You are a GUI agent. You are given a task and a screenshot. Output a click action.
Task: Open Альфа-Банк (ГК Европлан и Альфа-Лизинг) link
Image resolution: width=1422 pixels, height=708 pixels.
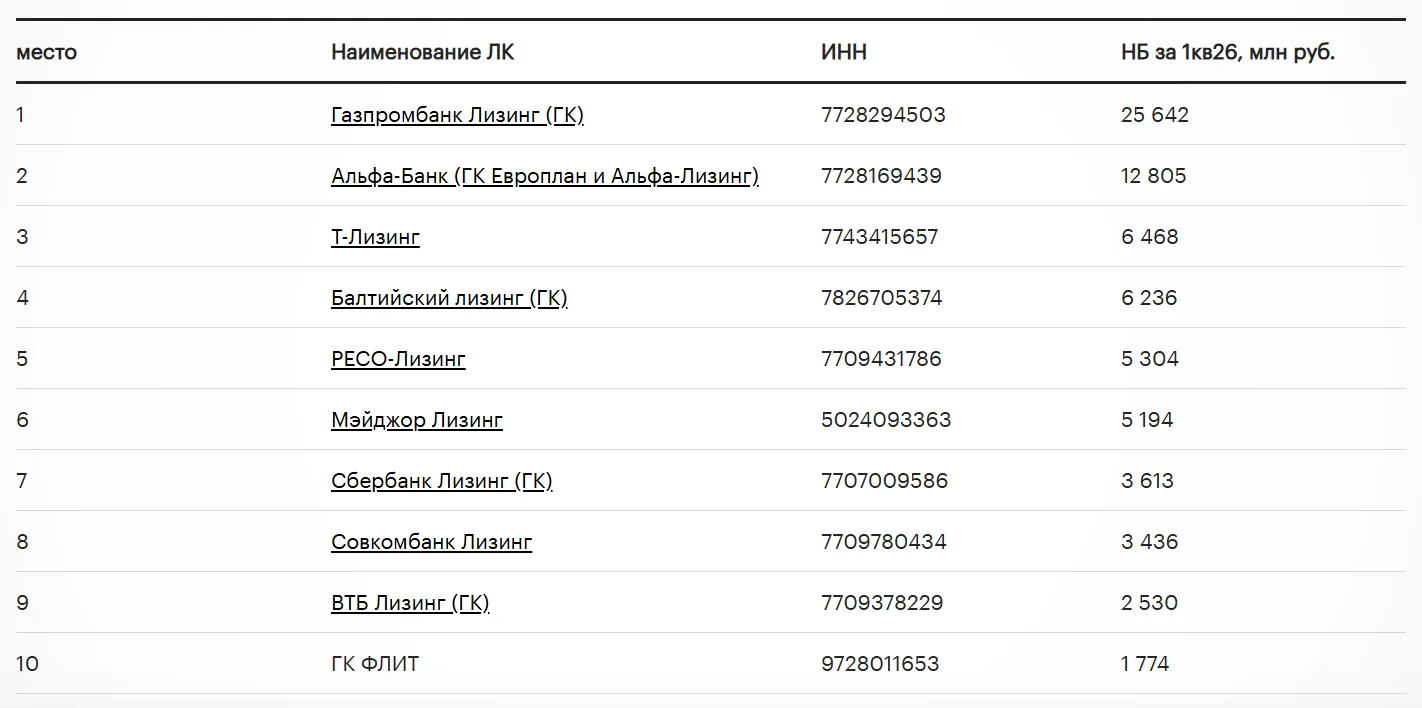[x=545, y=176]
